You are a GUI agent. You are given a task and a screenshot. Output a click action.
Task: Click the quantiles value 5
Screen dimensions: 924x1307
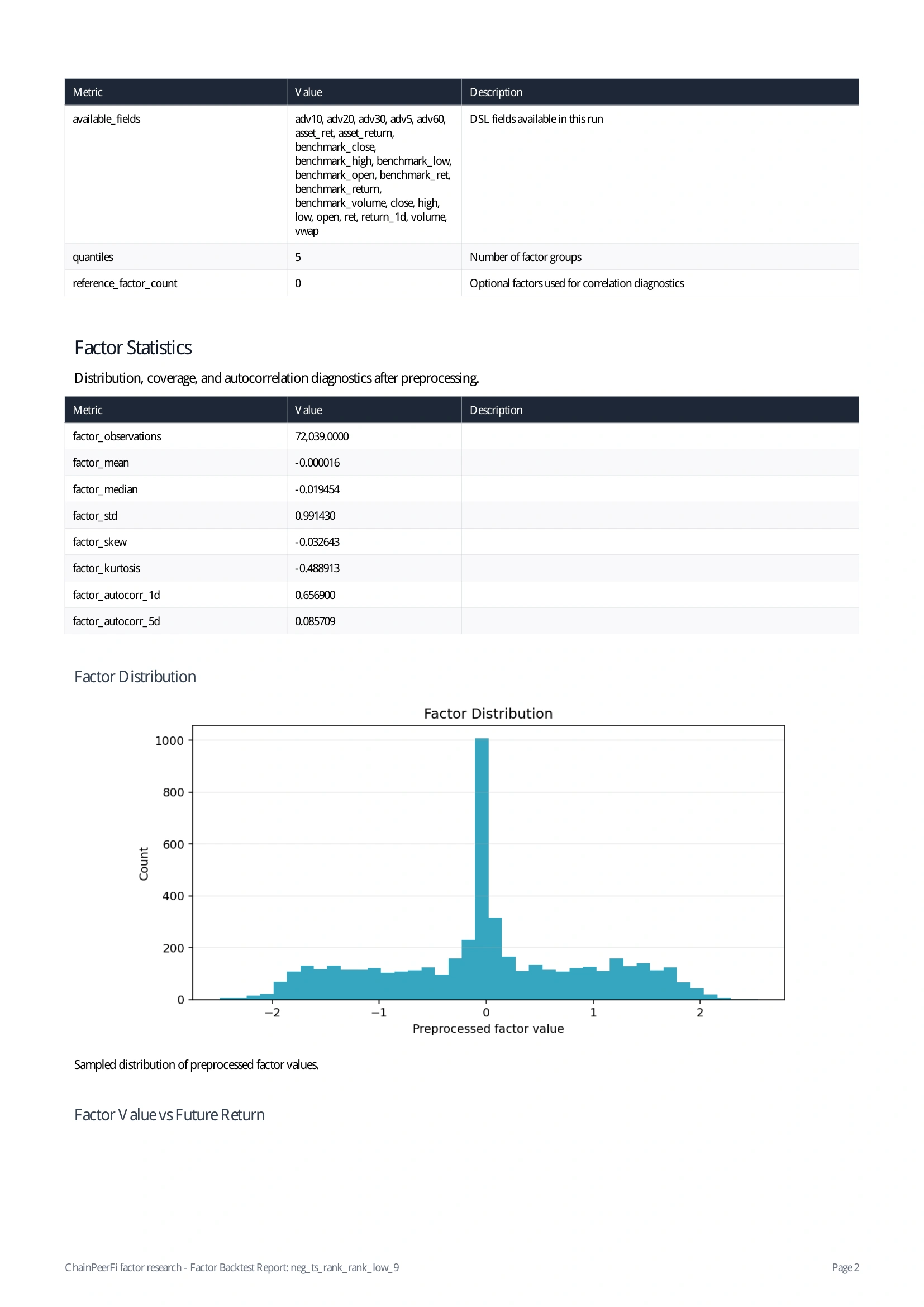coord(298,256)
